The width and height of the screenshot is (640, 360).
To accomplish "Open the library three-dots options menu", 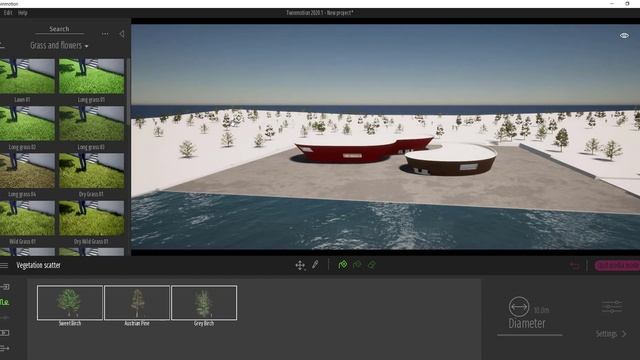I will [105, 34].
